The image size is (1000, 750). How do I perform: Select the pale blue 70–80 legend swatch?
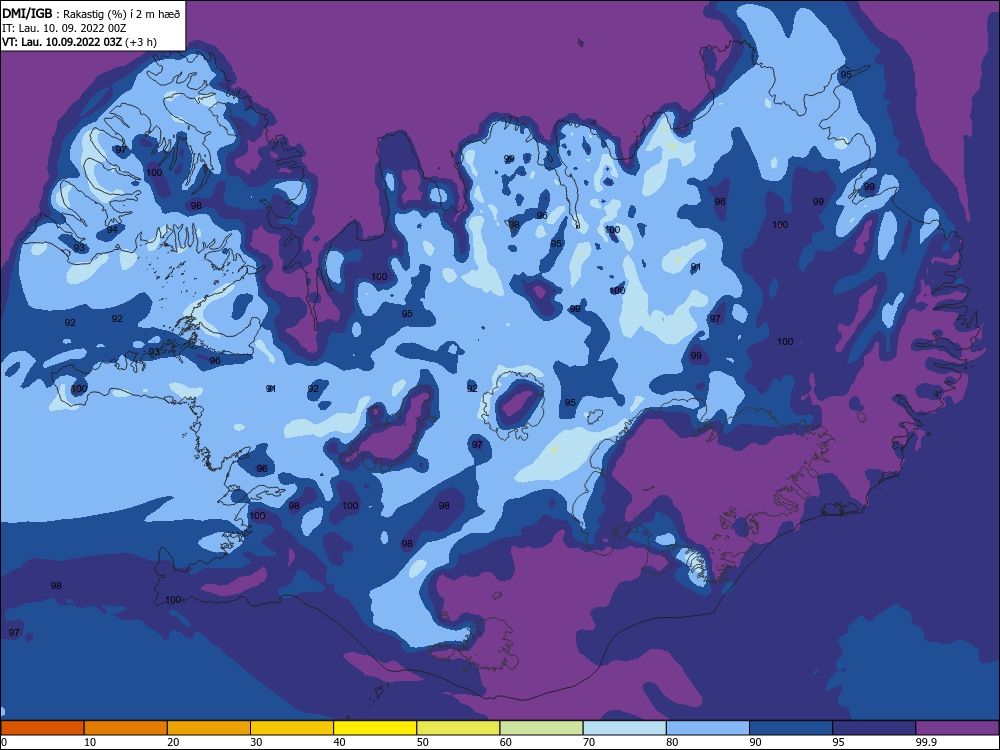coord(625,728)
